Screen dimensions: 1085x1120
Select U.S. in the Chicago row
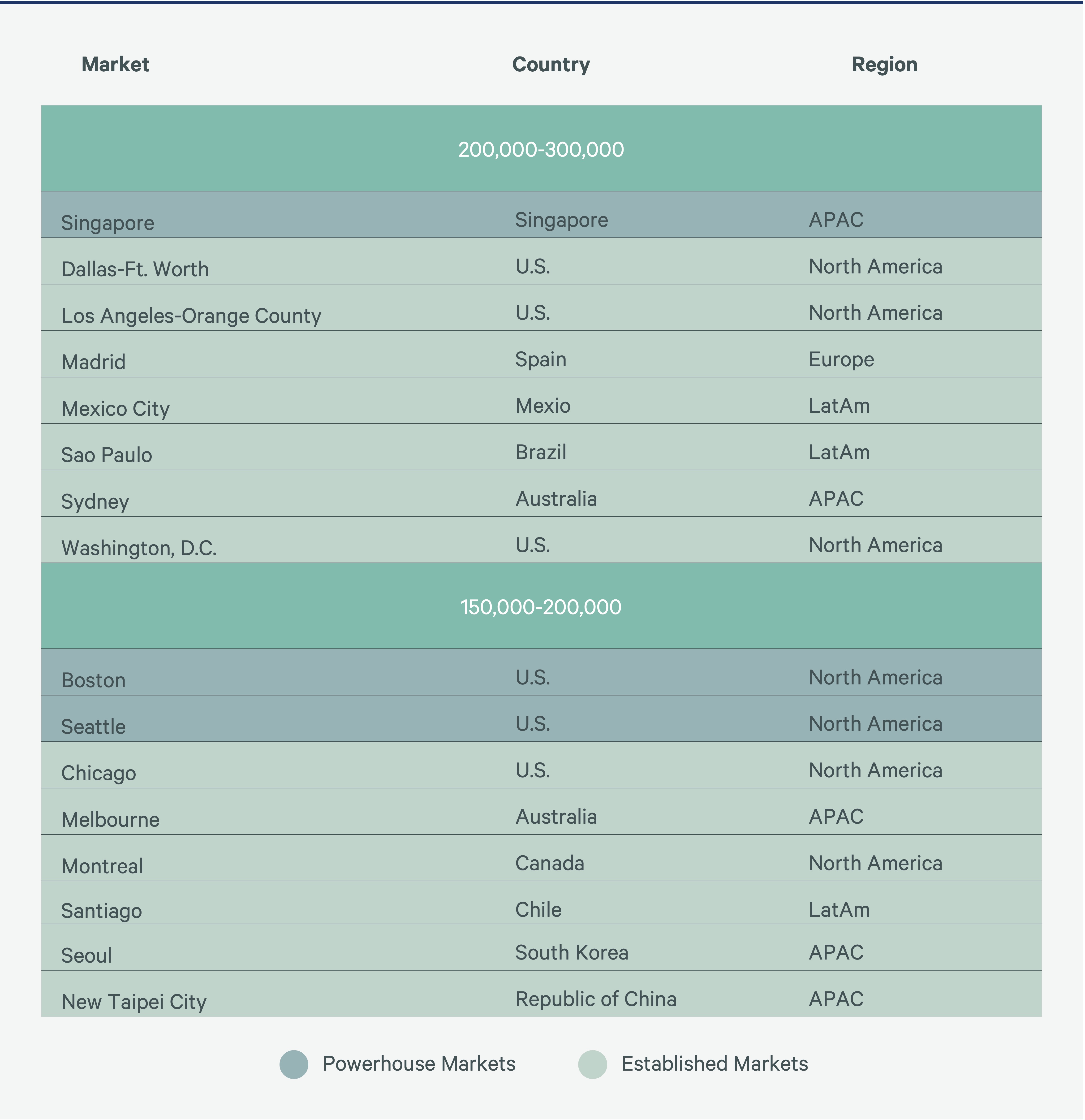coord(533,770)
